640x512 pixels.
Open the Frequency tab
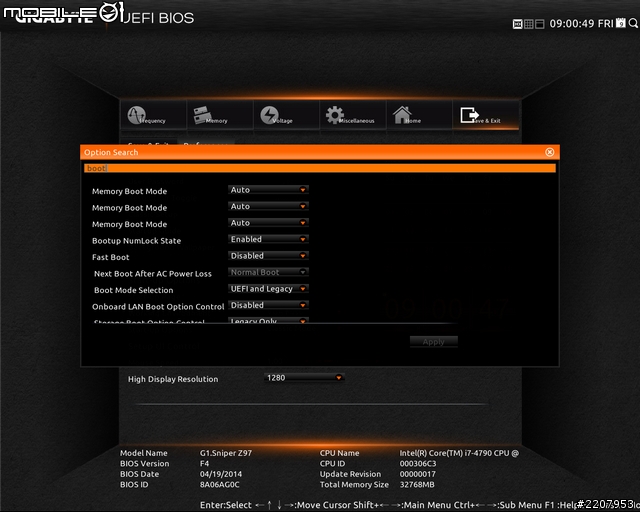(153, 115)
